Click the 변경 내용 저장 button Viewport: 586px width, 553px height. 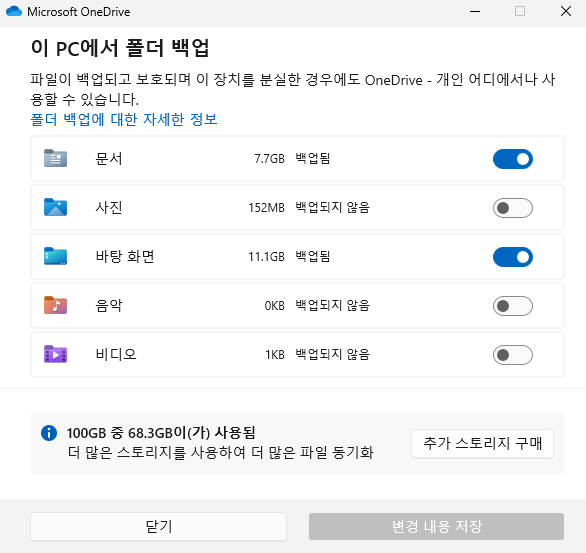tap(436, 526)
